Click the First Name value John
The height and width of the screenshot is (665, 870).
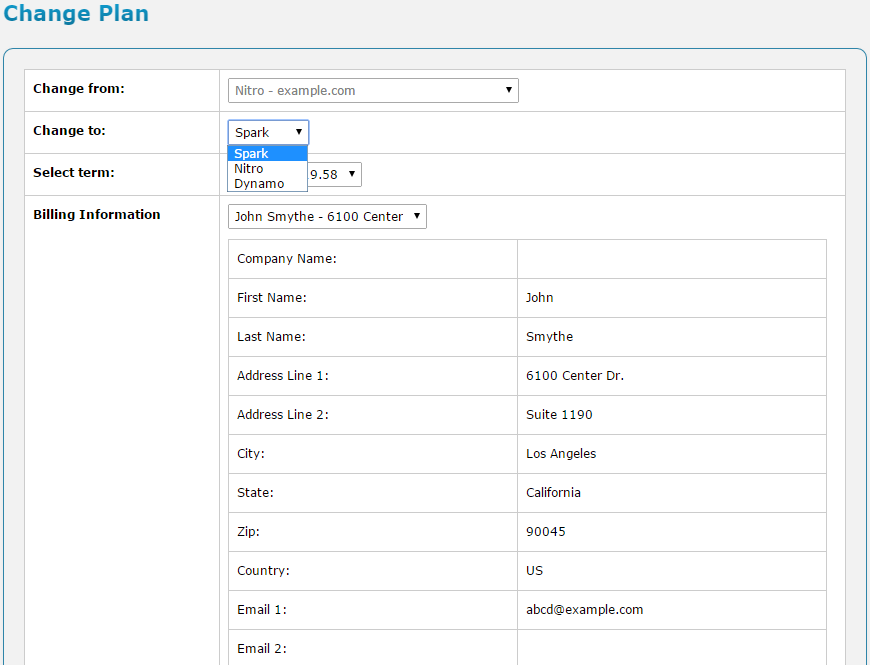point(540,298)
